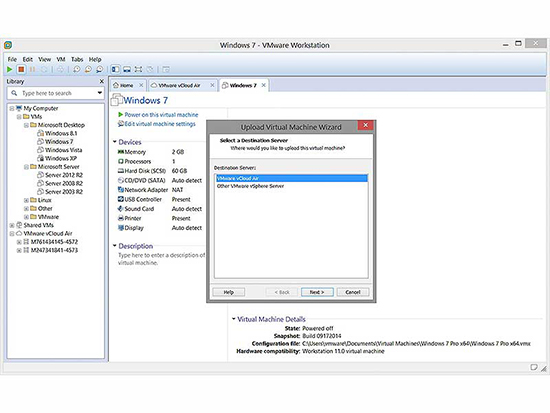Viewport: 550px width, 413px height.
Task: Click the Display device icon
Action: click(121, 228)
